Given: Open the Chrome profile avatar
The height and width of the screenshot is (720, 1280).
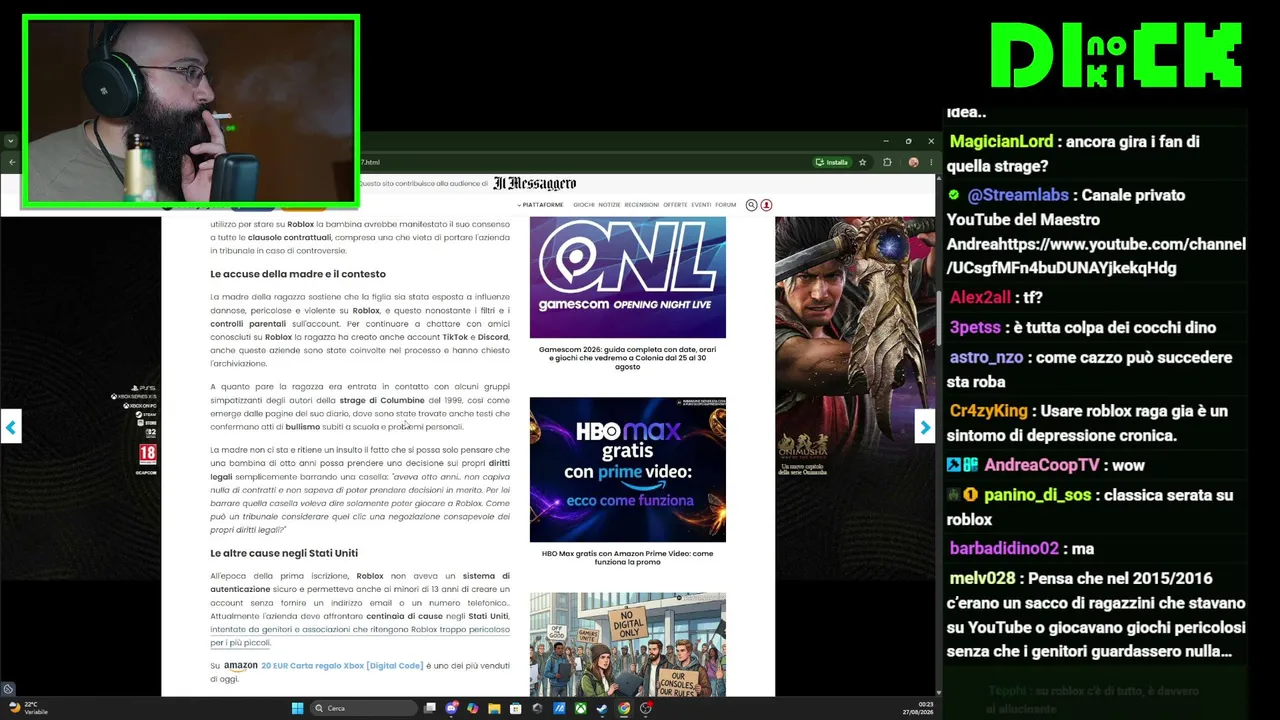Looking at the screenshot, I should pos(913,162).
